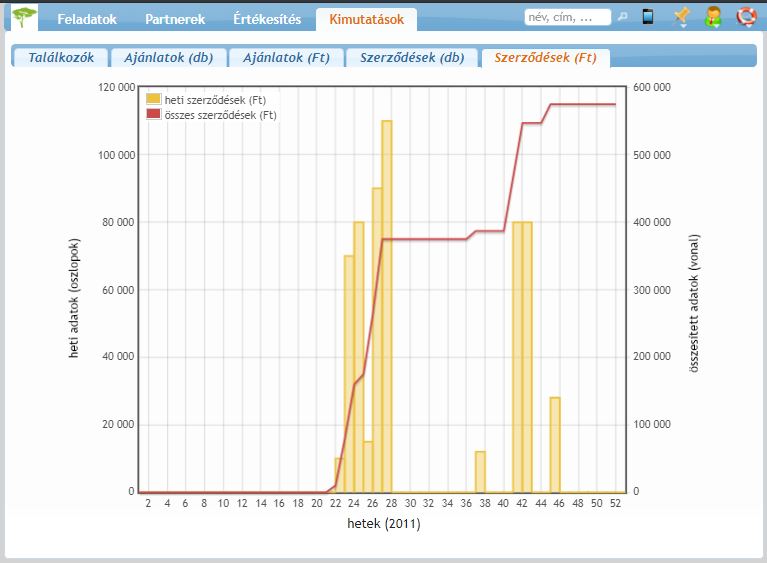This screenshot has width=767, height=563.
Task: Click the red összes szerződések legend swatch
Action: coord(153,115)
